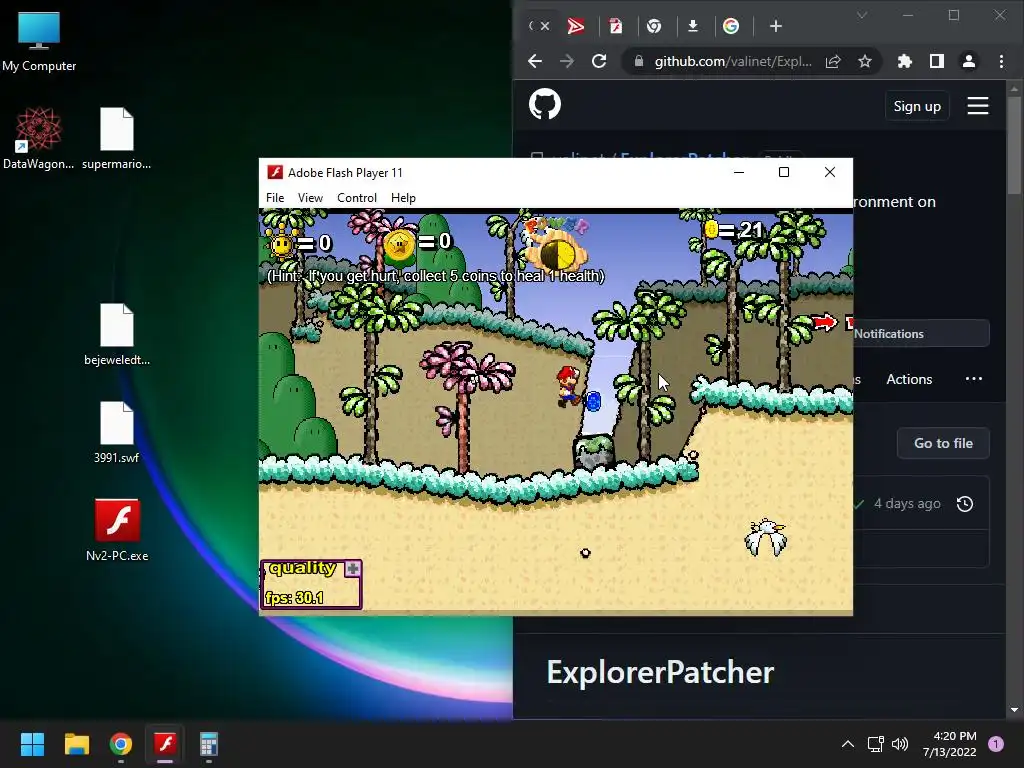Click Flash Player taskbar icon
The image size is (1024, 768).
(x=165, y=744)
